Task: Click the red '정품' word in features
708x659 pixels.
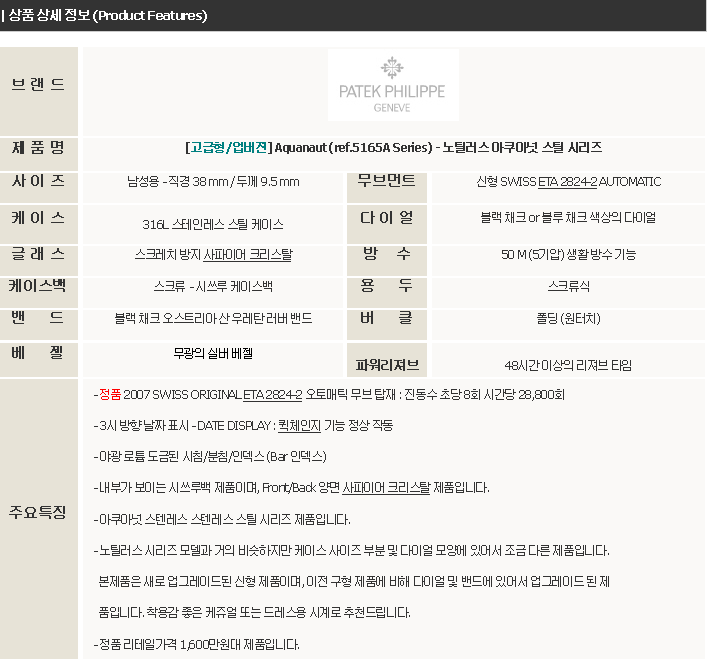Action: click(110, 394)
